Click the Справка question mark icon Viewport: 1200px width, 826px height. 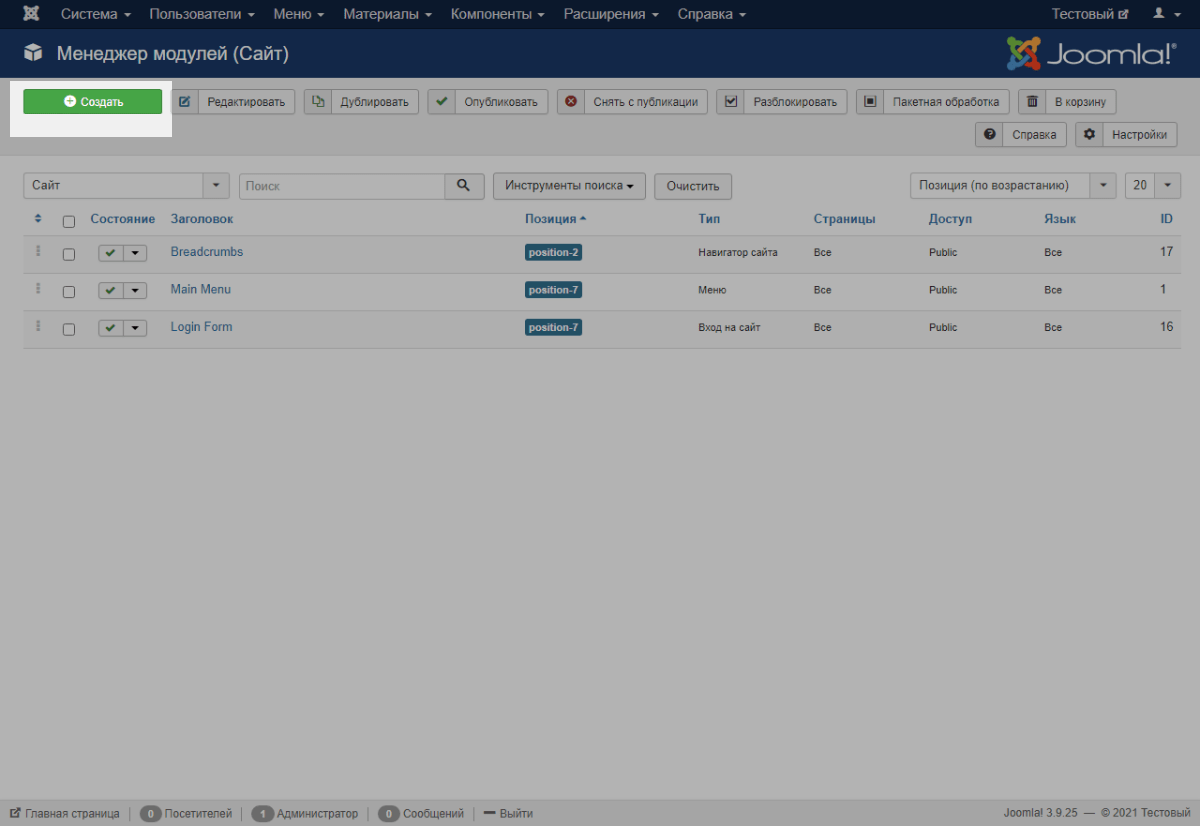989,135
